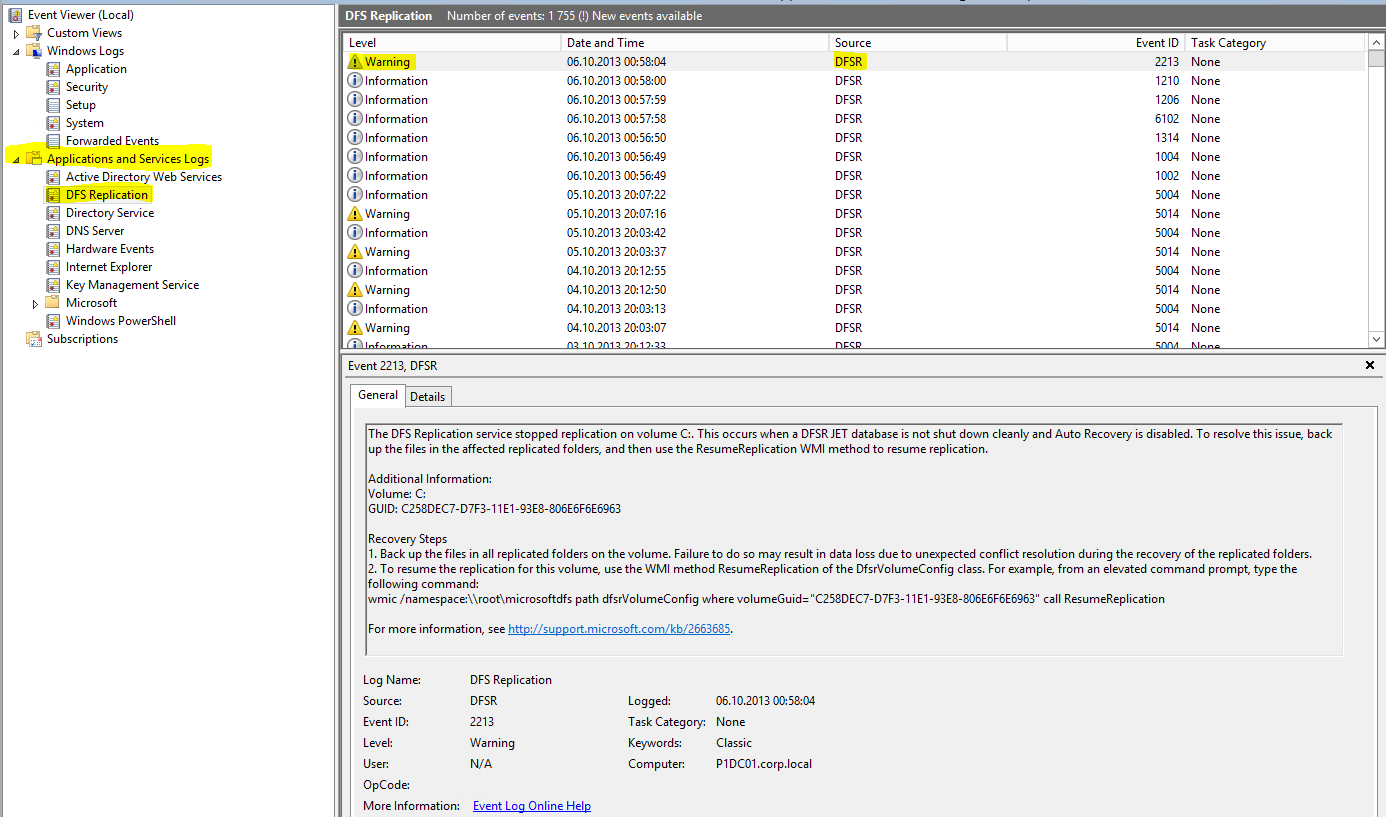Switch to the General tab

pos(378,395)
